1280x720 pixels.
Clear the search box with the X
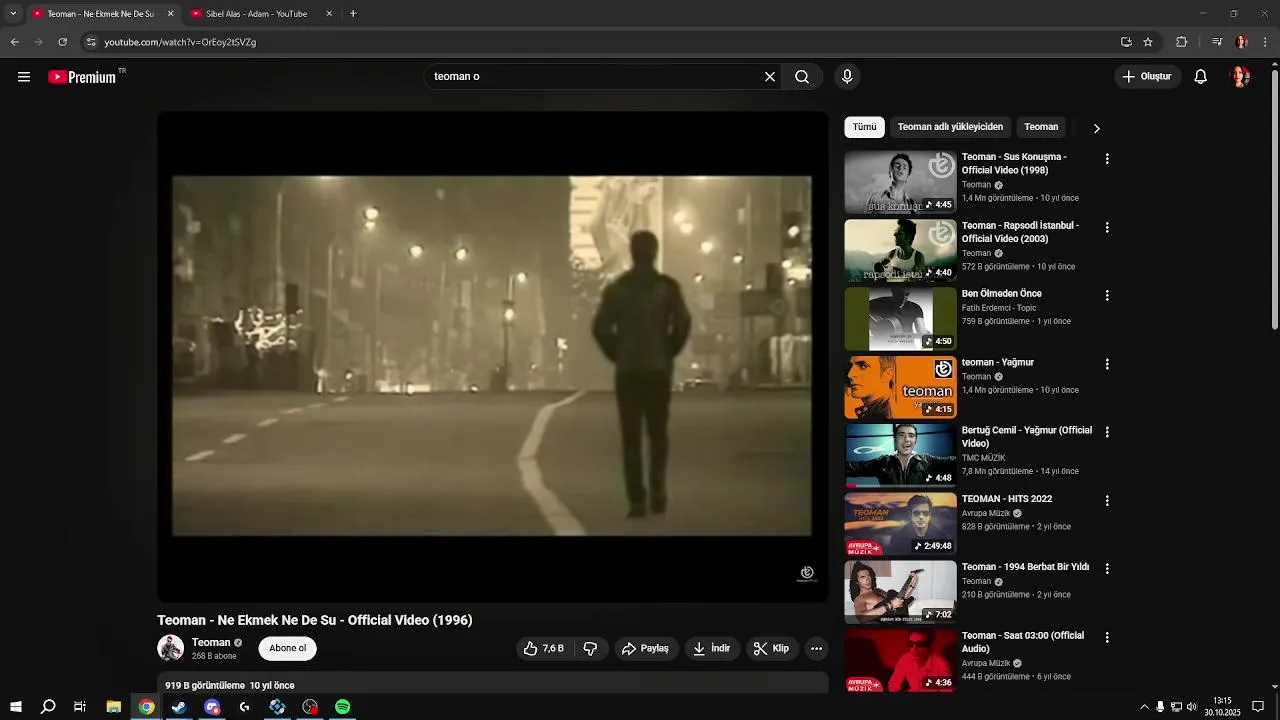[x=770, y=77]
